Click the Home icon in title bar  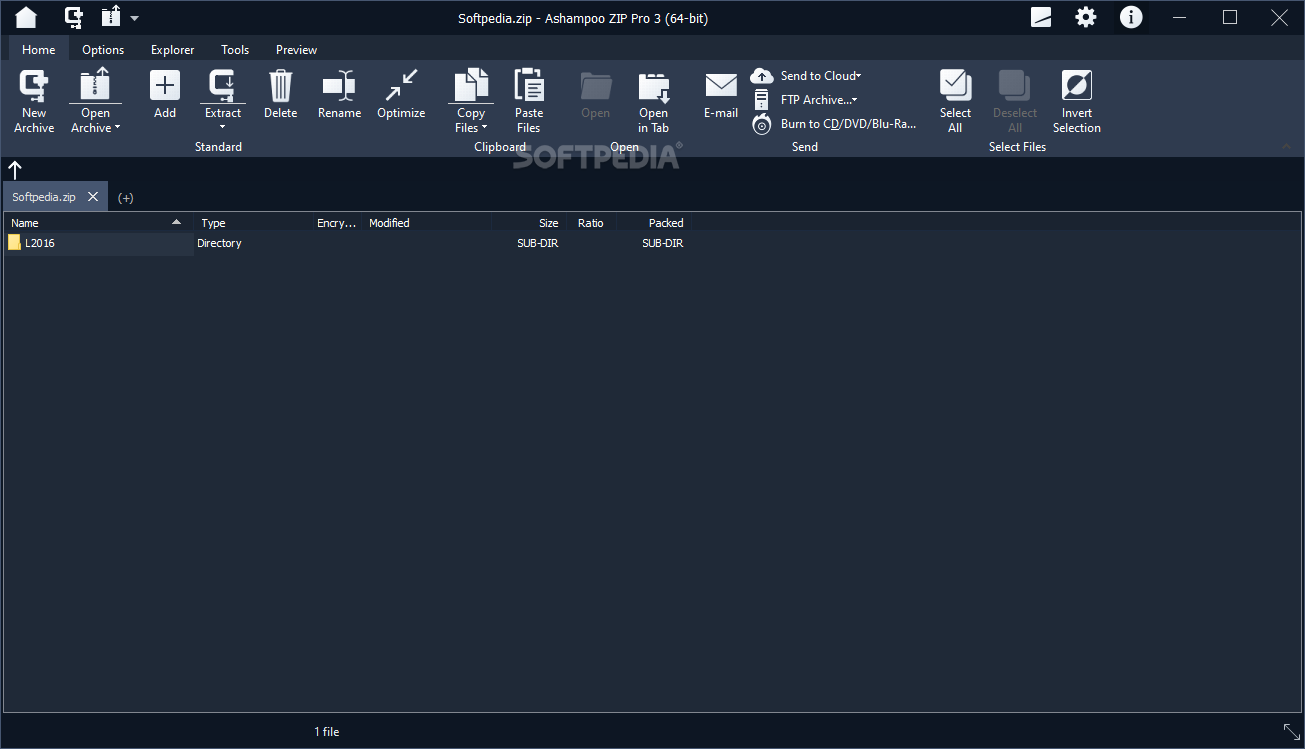pos(26,17)
